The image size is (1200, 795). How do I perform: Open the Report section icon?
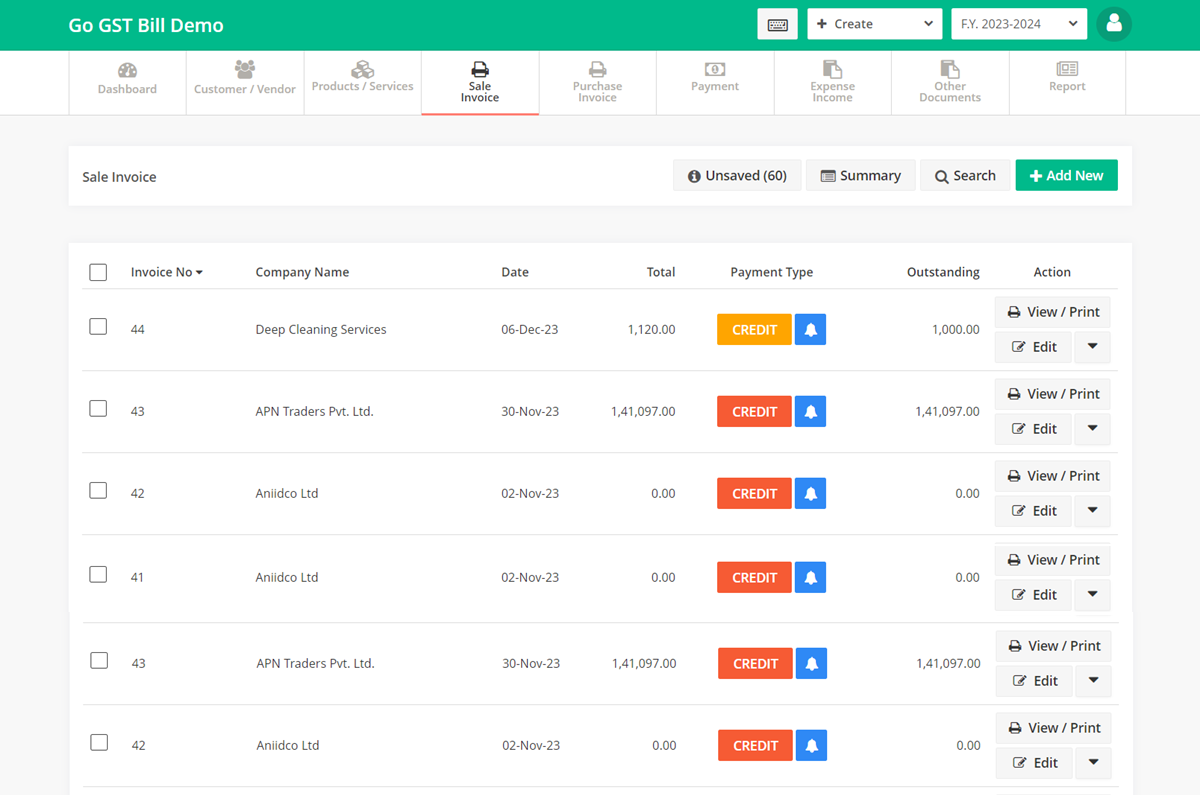[x=1067, y=70]
